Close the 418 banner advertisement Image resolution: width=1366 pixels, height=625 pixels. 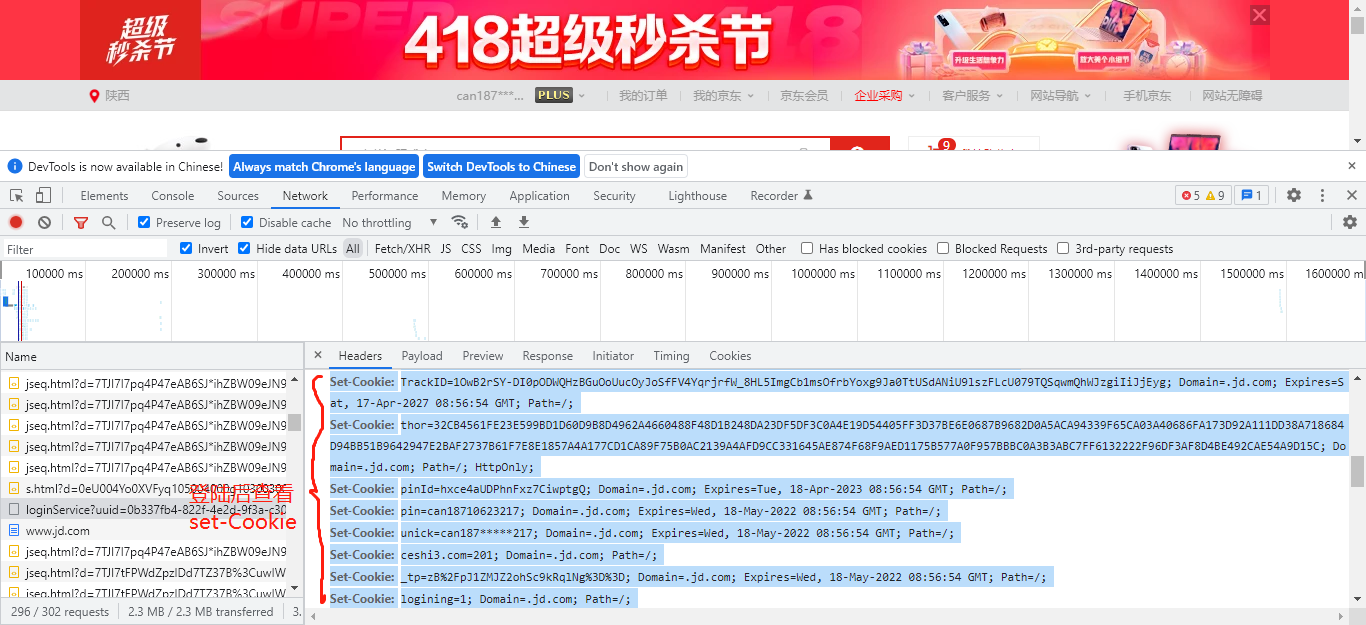pyautogui.click(x=1260, y=15)
